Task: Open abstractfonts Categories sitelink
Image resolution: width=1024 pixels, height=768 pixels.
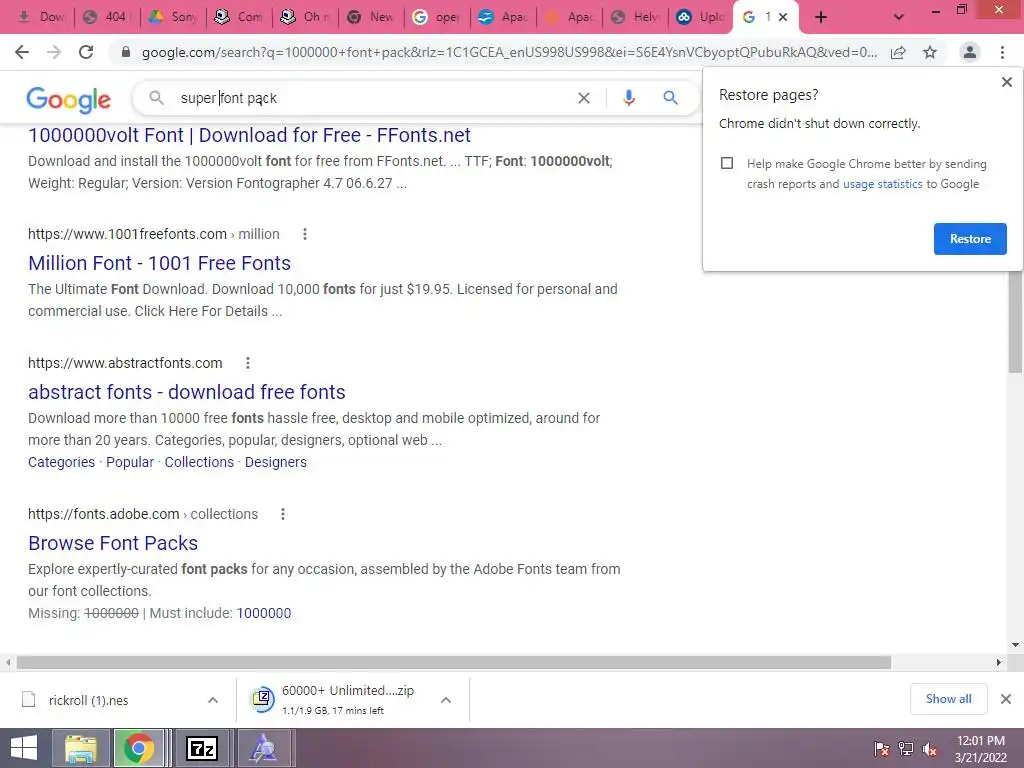Action: 61,462
